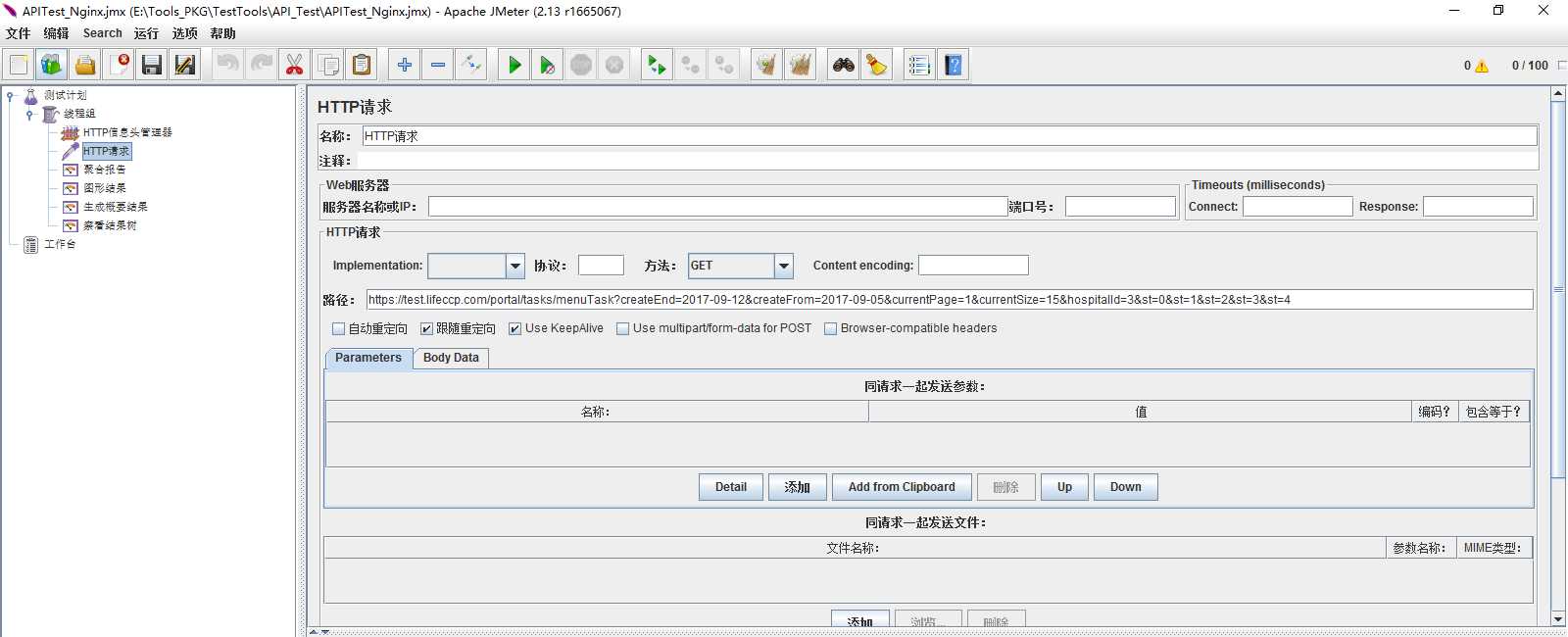Select 聚合报告 in the tree

pyautogui.click(x=105, y=170)
